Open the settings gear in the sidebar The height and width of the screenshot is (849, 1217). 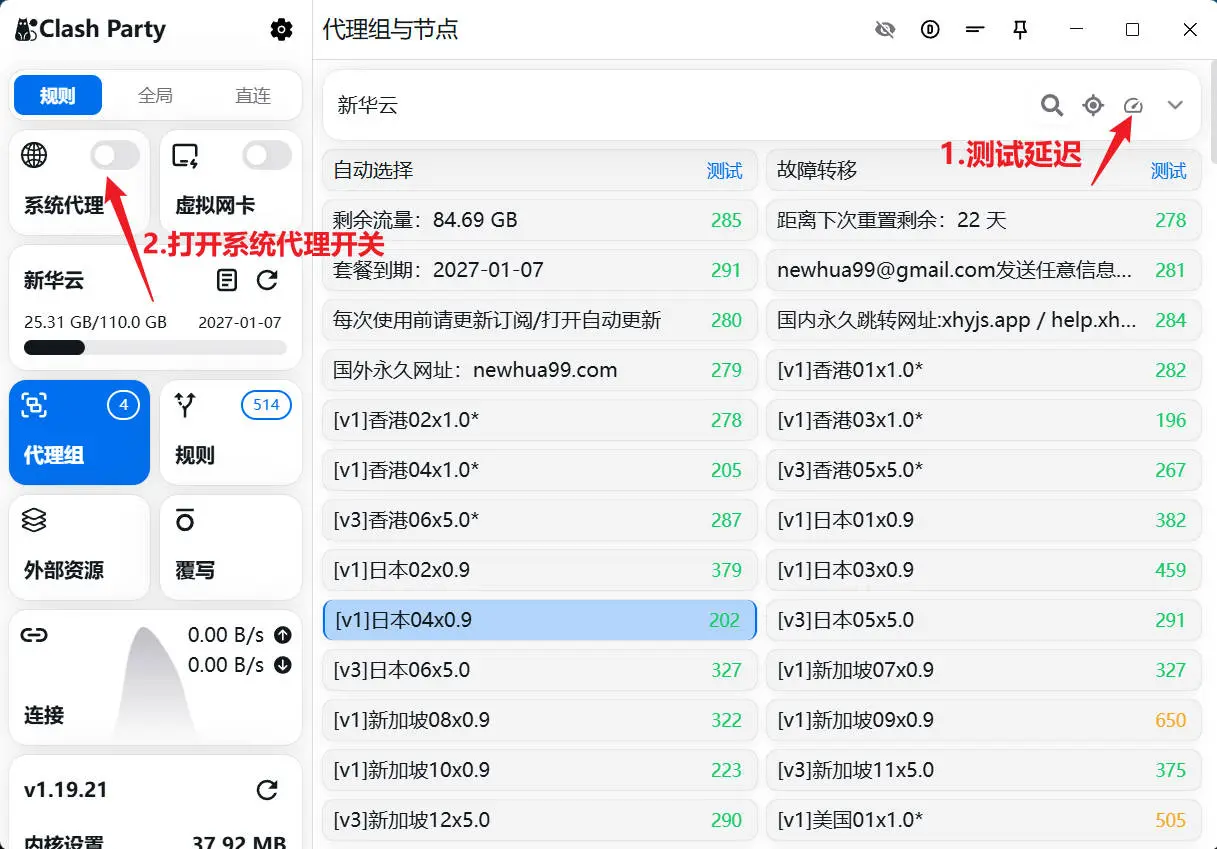(x=281, y=30)
